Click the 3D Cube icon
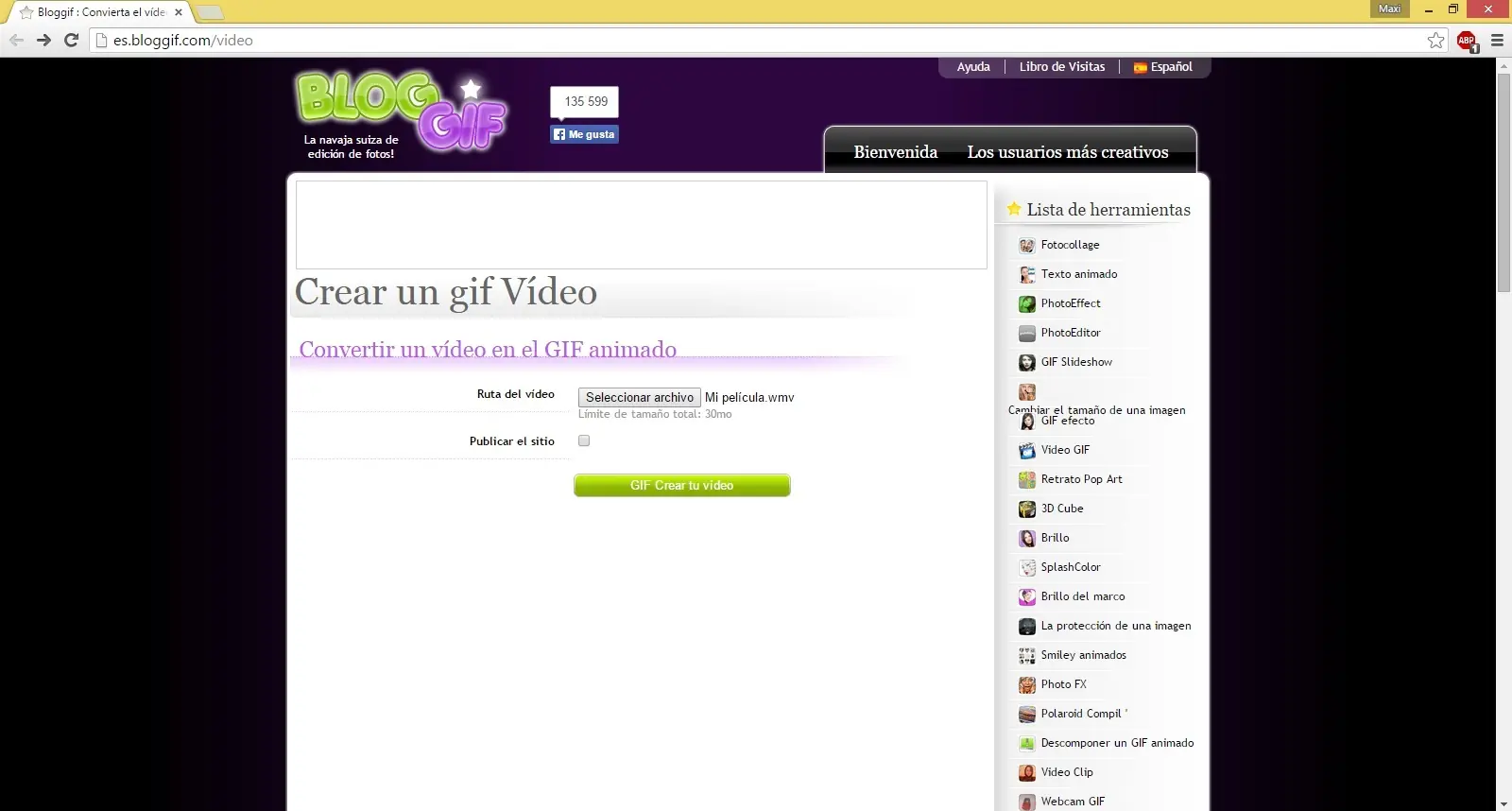1512x811 pixels. click(x=1026, y=509)
